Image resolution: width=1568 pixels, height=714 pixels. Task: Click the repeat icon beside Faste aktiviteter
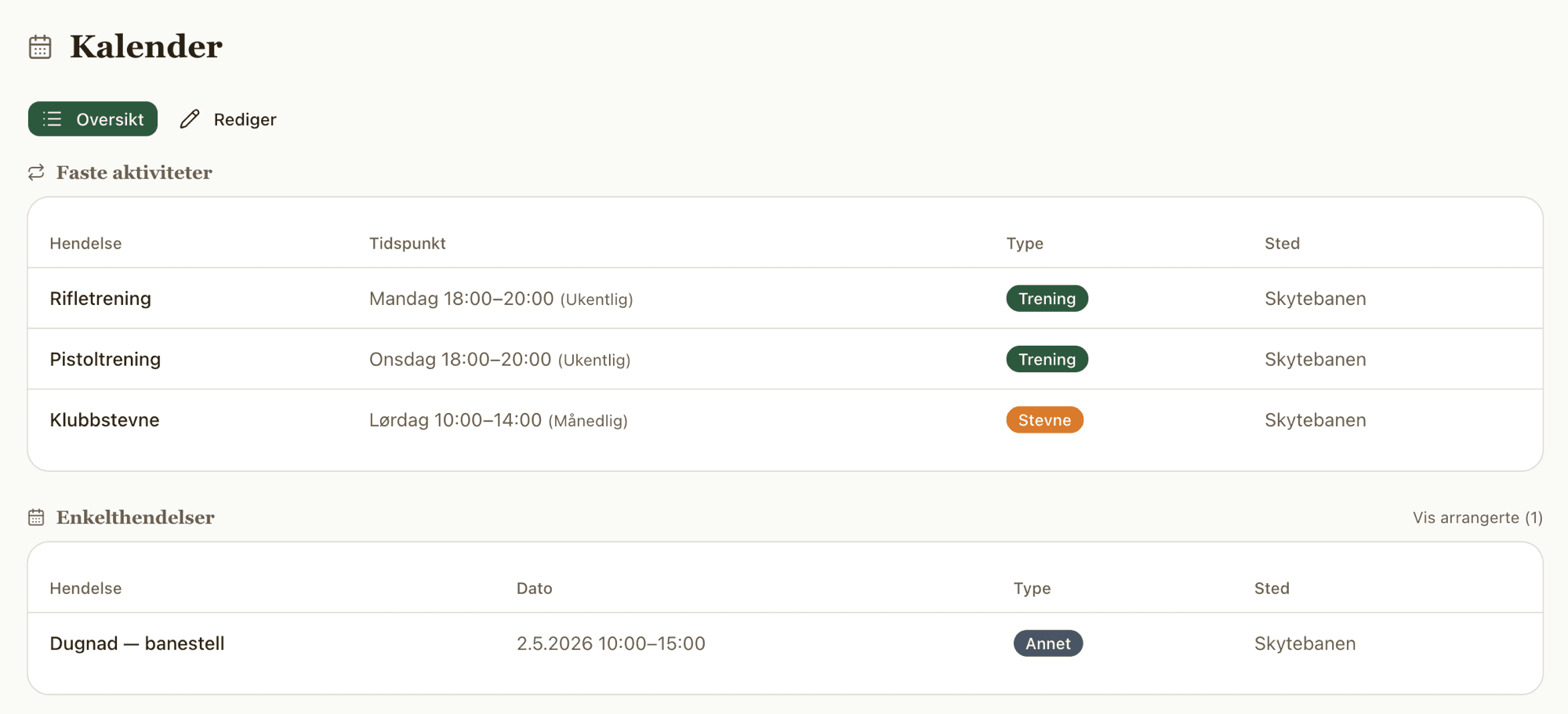coord(36,172)
